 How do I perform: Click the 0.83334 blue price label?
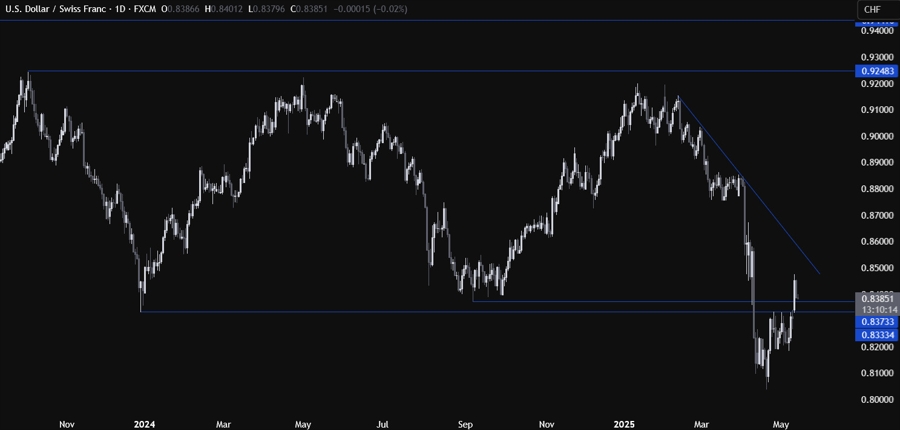click(x=876, y=337)
